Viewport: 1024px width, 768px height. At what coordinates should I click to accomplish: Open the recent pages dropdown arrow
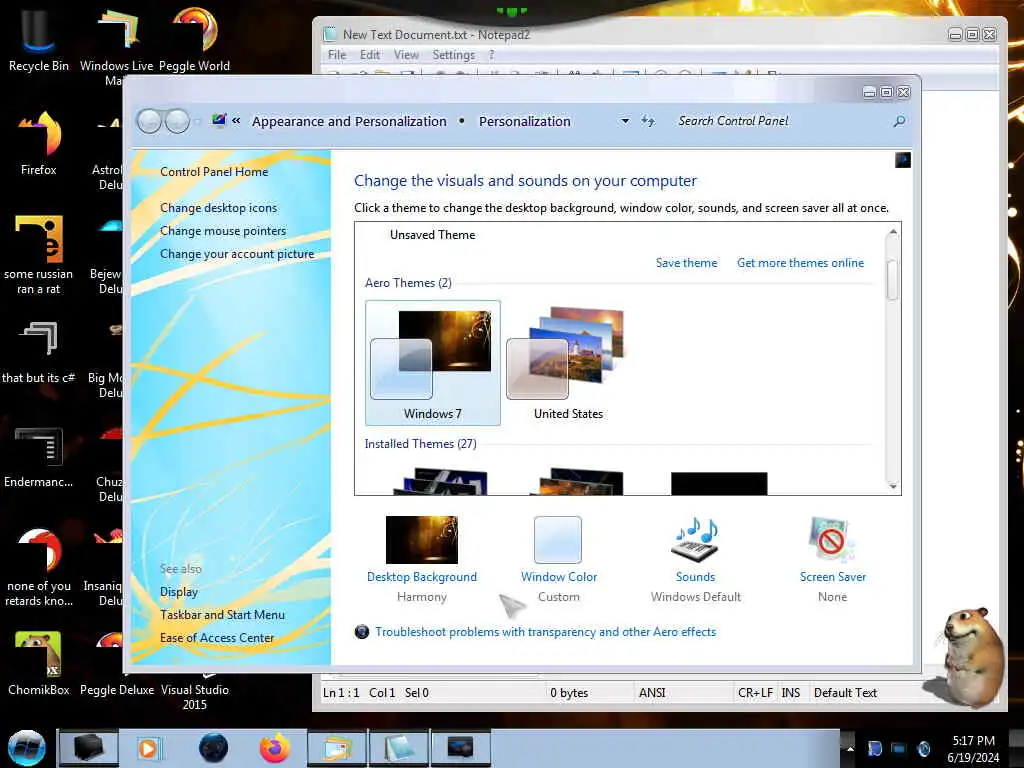coord(198,121)
